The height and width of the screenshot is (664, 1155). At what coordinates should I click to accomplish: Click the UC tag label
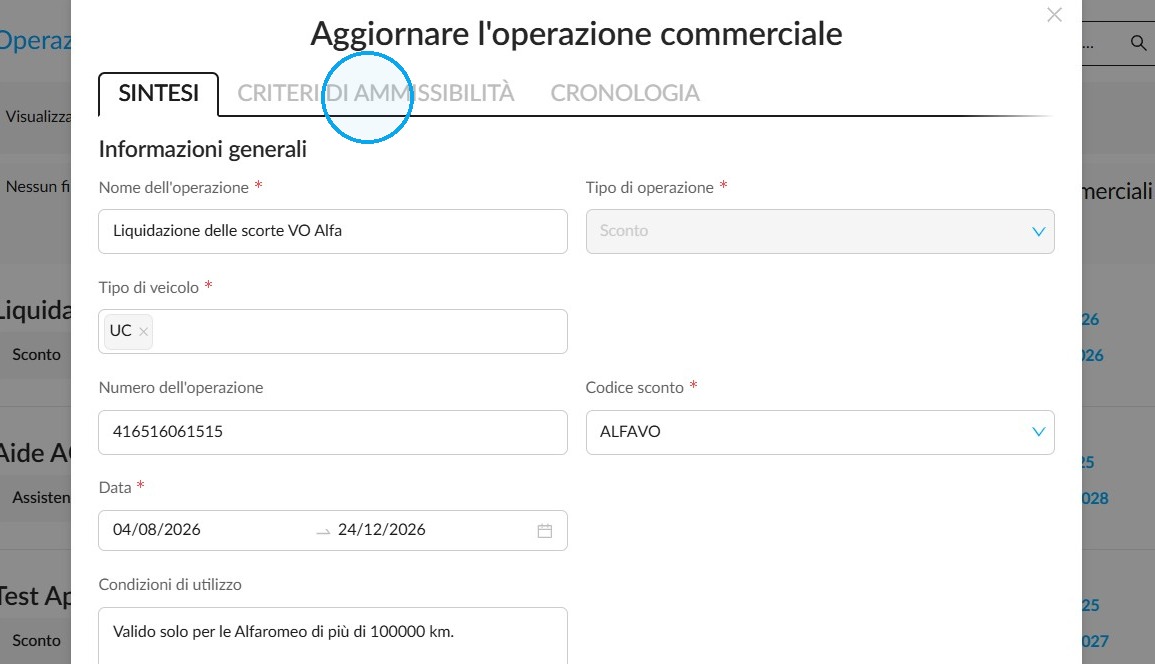coord(121,331)
